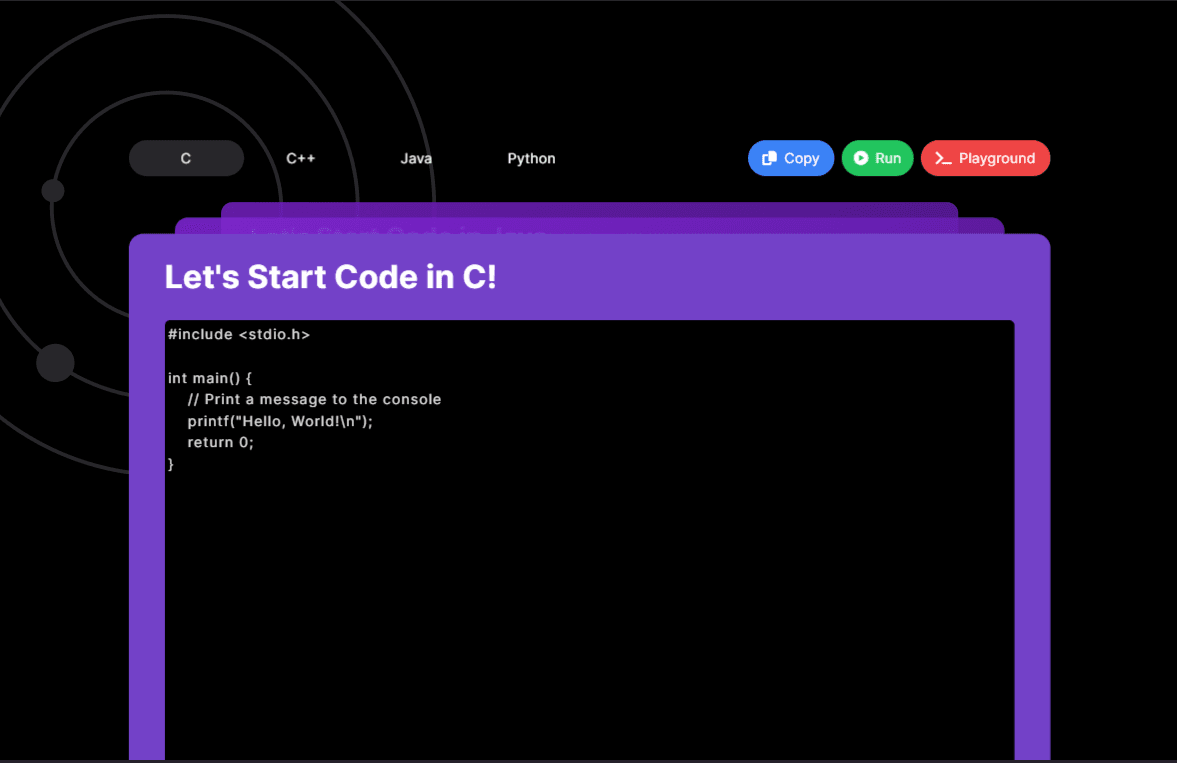Click the "Let's Start Code in C!" heading
The image size is (1177, 763).
(x=330, y=277)
